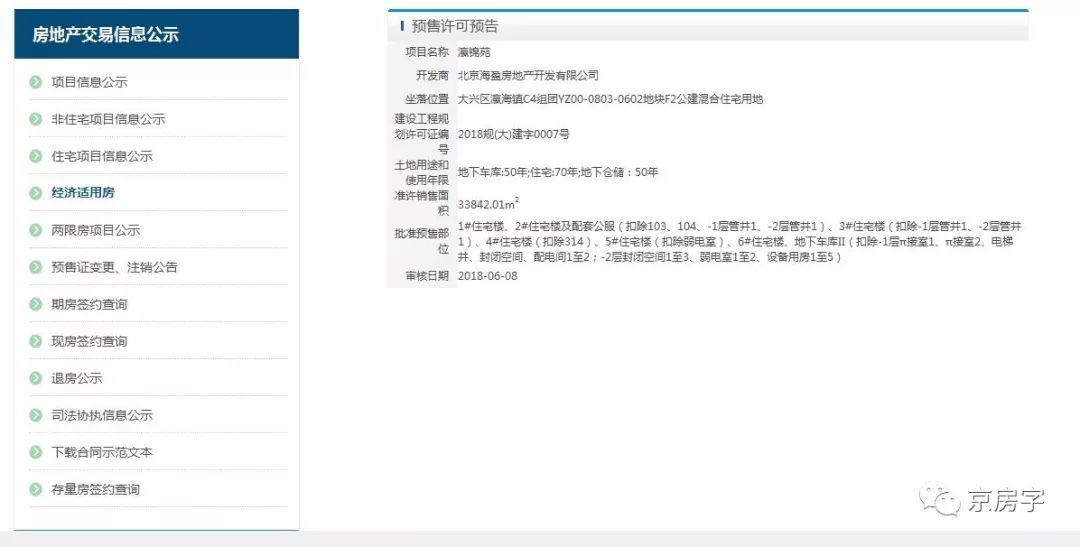Click arrow icon beside 非住宅项目信息公示
The height and width of the screenshot is (547, 1080).
(36, 119)
